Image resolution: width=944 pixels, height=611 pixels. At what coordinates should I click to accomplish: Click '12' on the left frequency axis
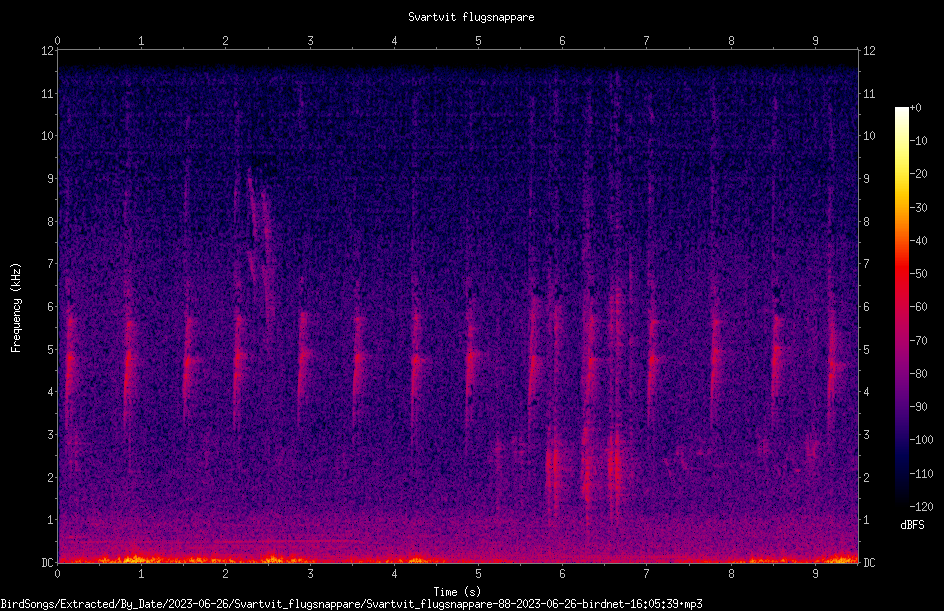(47, 51)
